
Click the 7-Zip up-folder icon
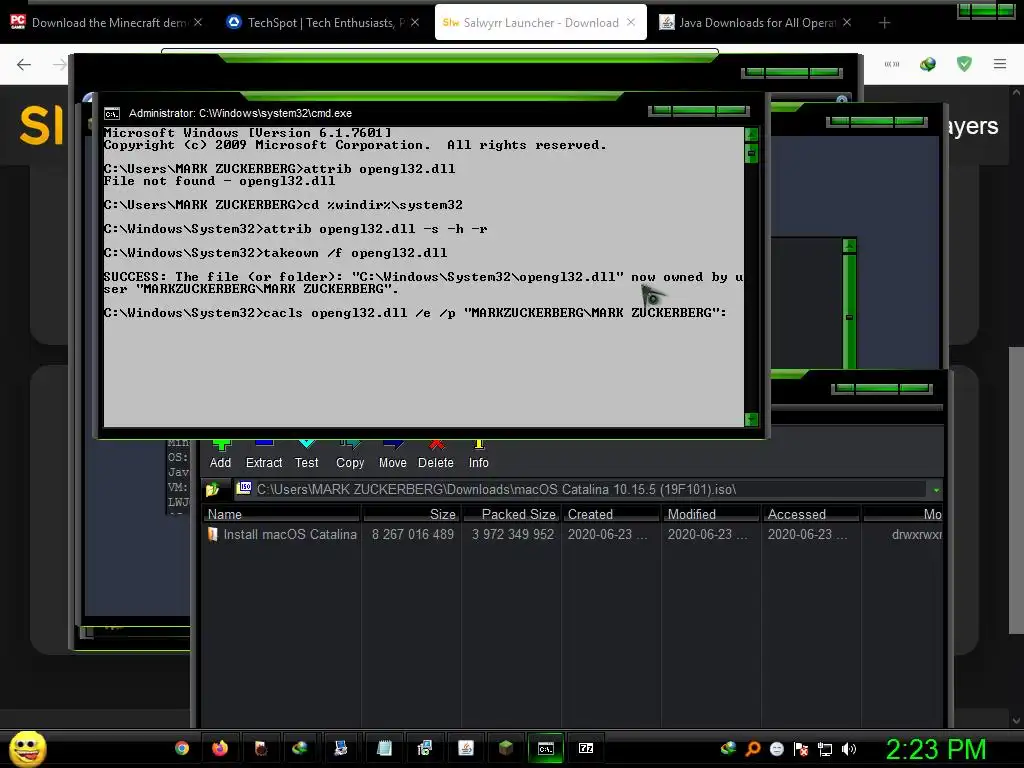pos(212,489)
